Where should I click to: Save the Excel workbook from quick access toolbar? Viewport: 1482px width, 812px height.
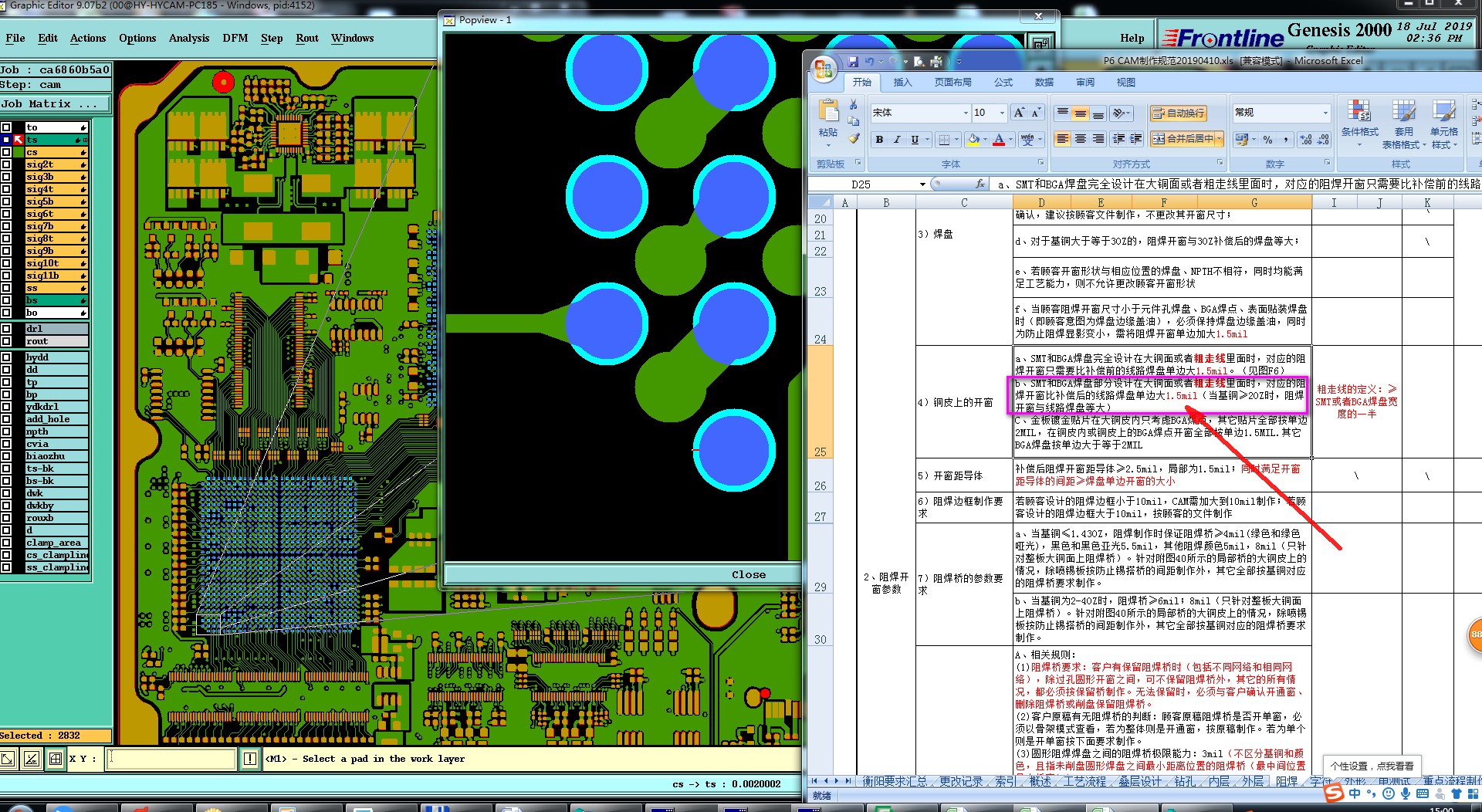tap(853, 62)
